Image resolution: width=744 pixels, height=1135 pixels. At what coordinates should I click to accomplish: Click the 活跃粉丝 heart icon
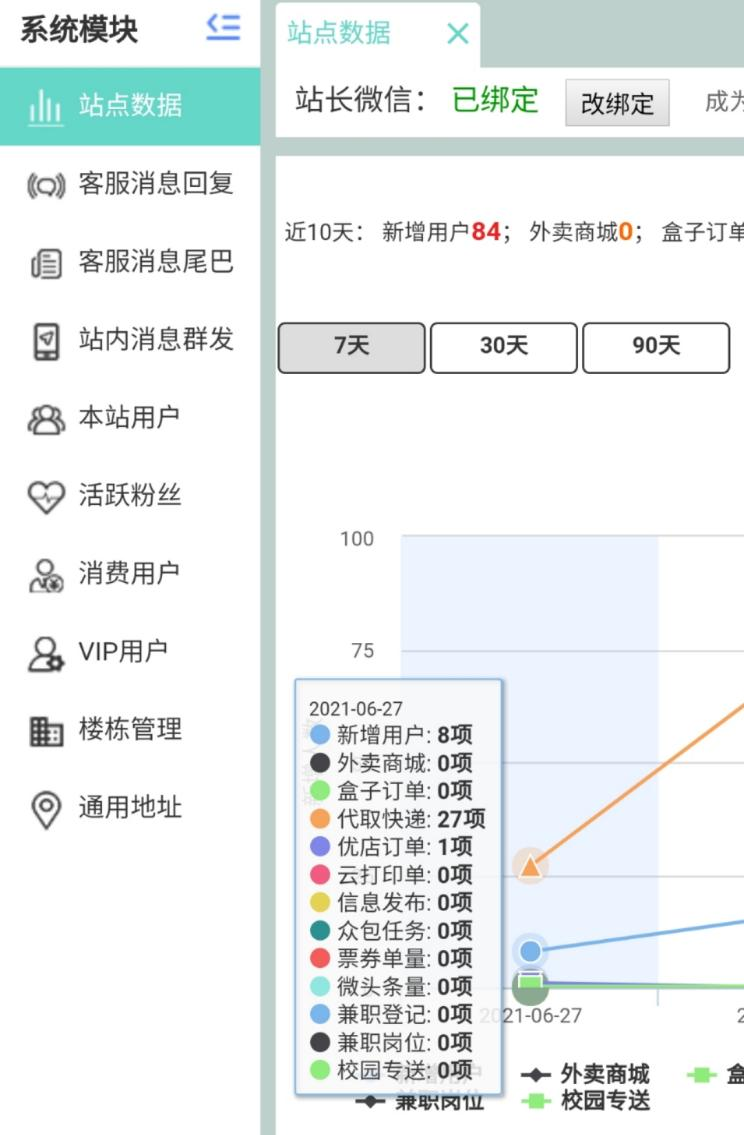tap(45, 497)
